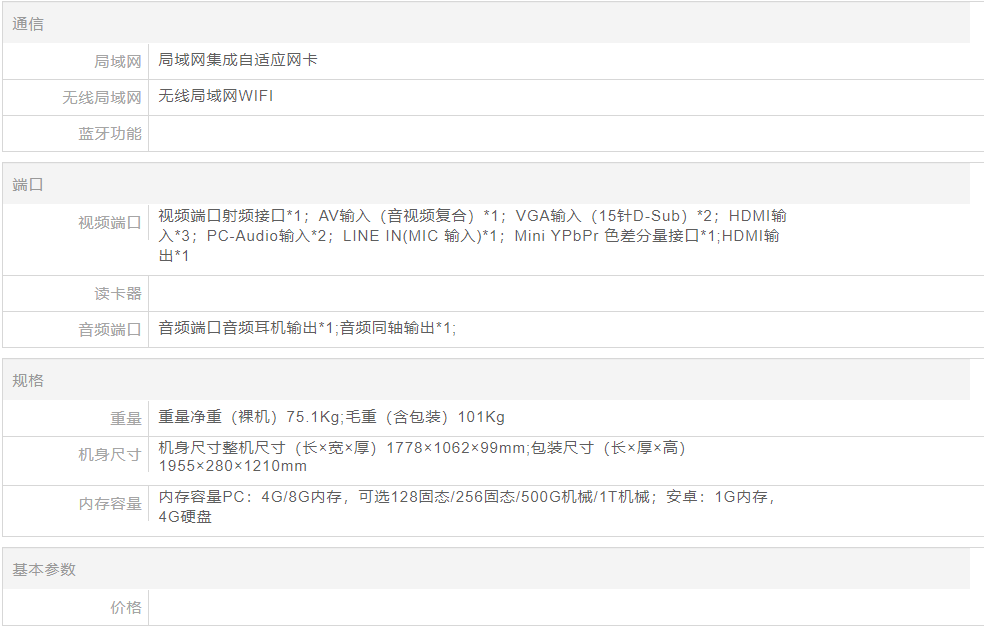
Task: Click the 端口 section header
Action: click(28, 185)
